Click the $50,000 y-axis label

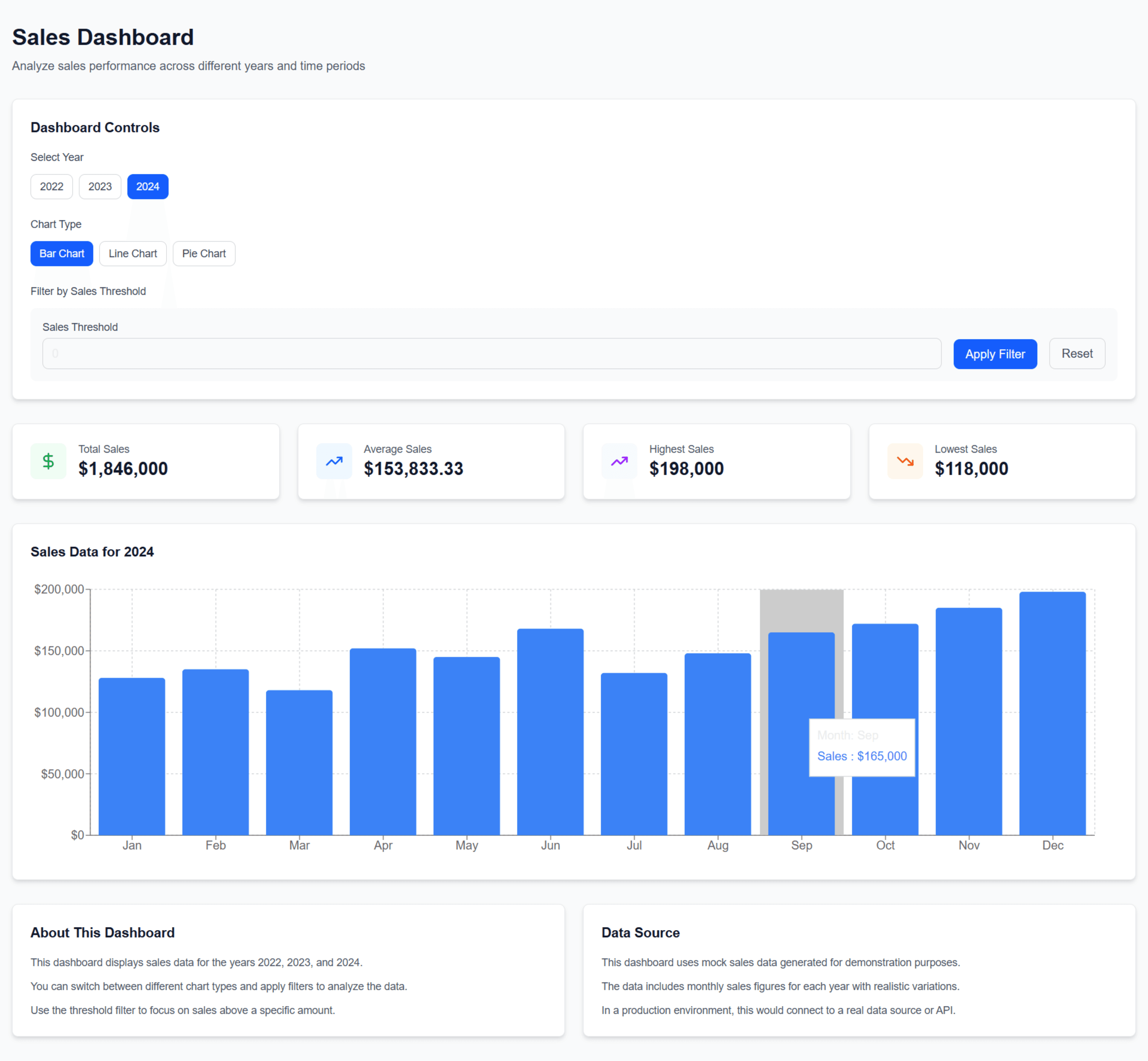point(62,774)
